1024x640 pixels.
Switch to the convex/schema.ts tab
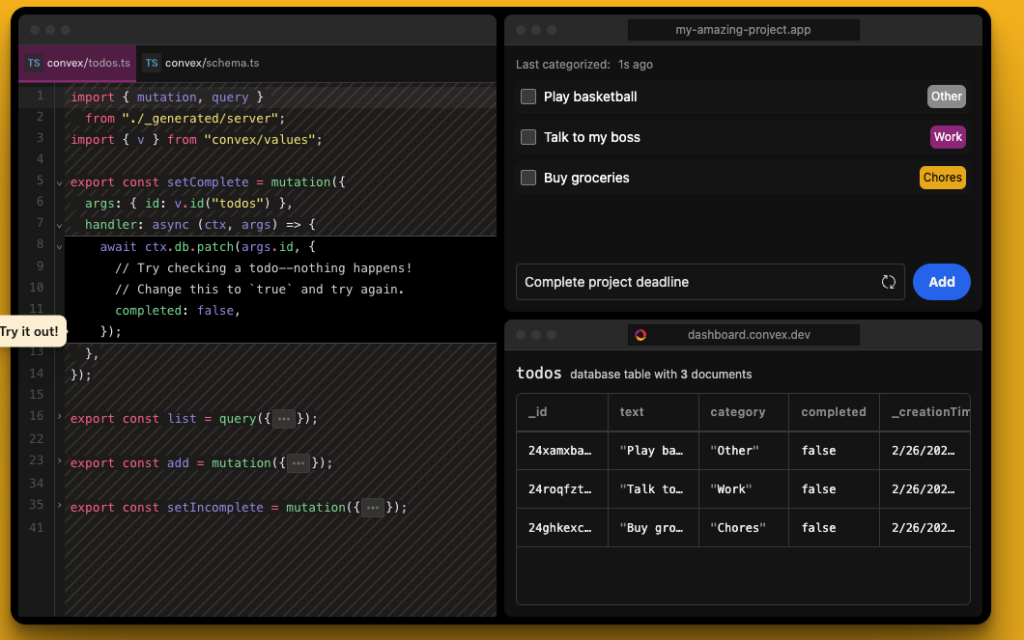coord(211,63)
